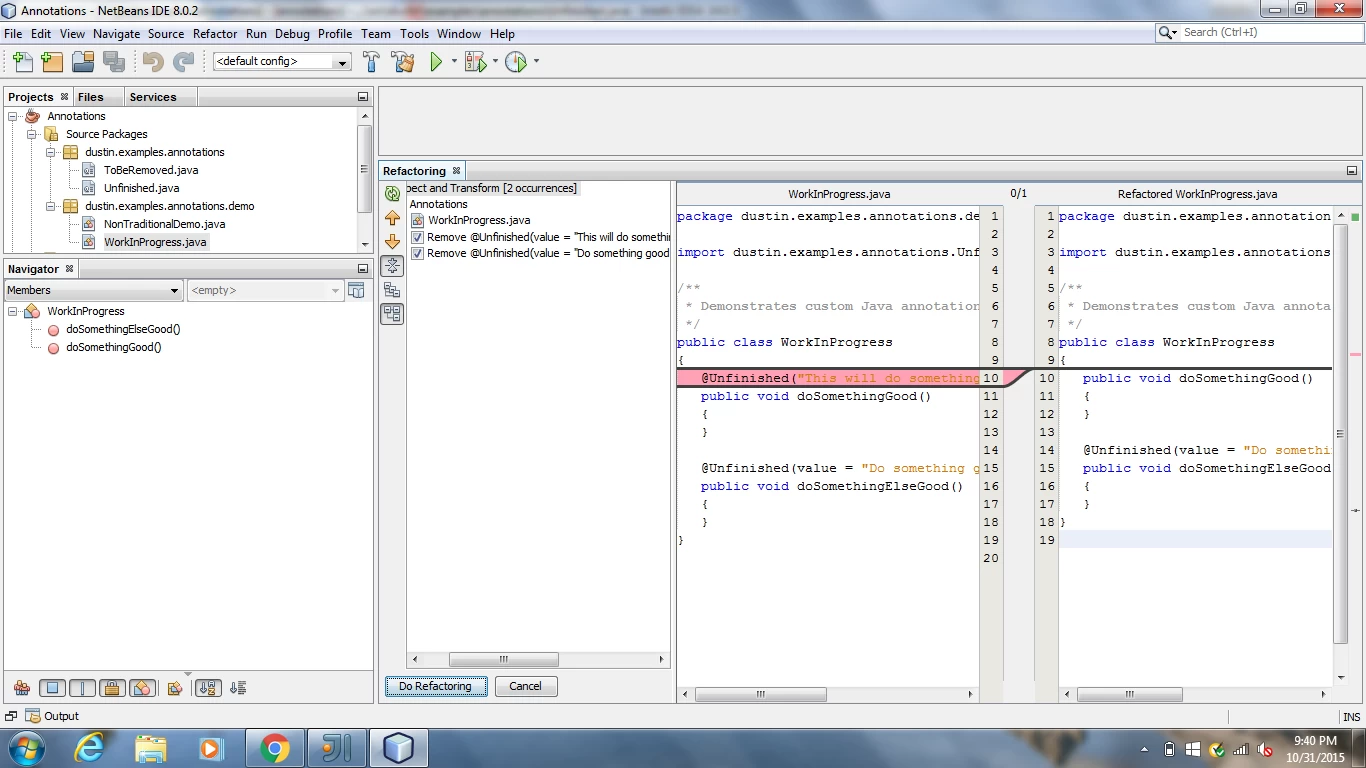Viewport: 1366px width, 768px height.
Task: Click the Do Refactoring button
Action: coord(435,686)
